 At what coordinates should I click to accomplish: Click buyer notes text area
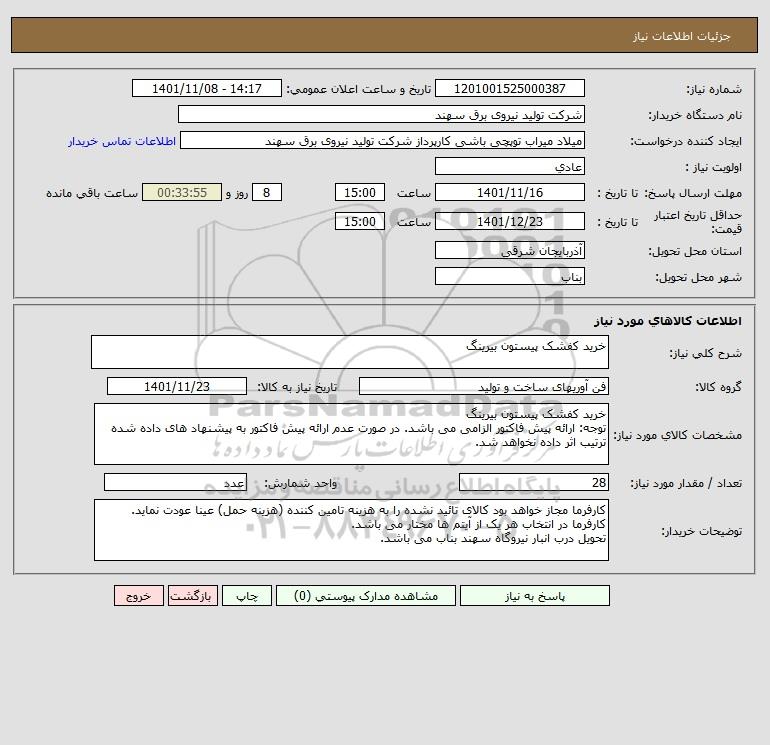coord(351,530)
